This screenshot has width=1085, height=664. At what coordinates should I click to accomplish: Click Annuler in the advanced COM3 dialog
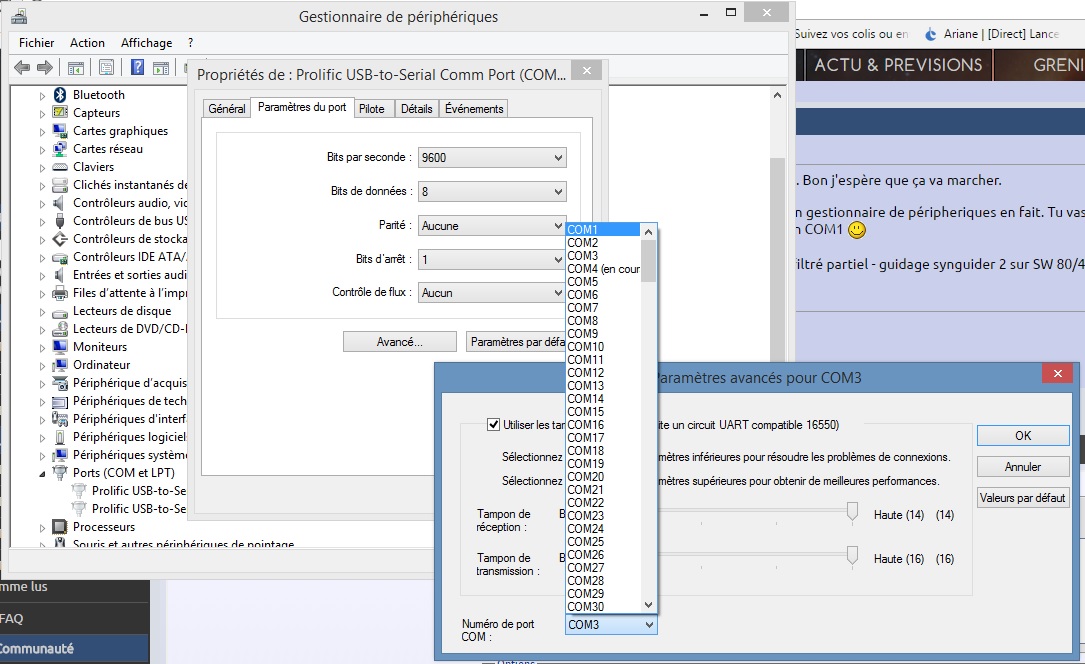[1023, 467]
